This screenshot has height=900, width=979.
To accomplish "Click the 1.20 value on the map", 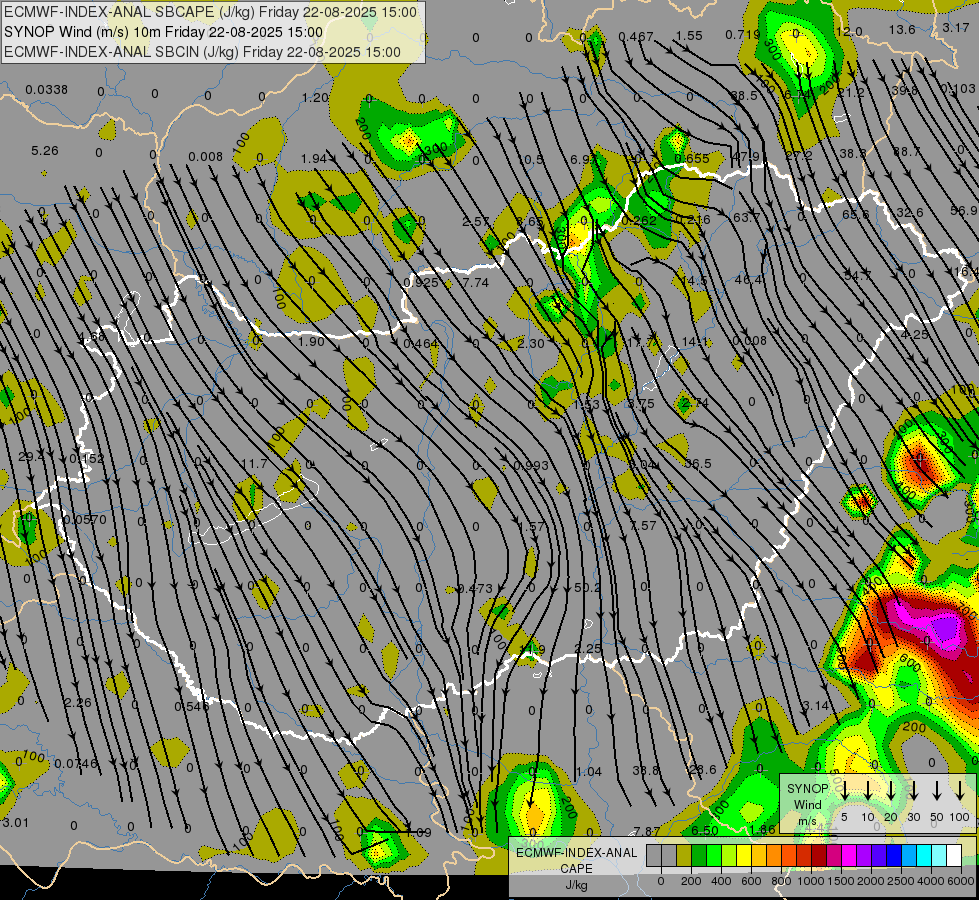I will (315, 97).
